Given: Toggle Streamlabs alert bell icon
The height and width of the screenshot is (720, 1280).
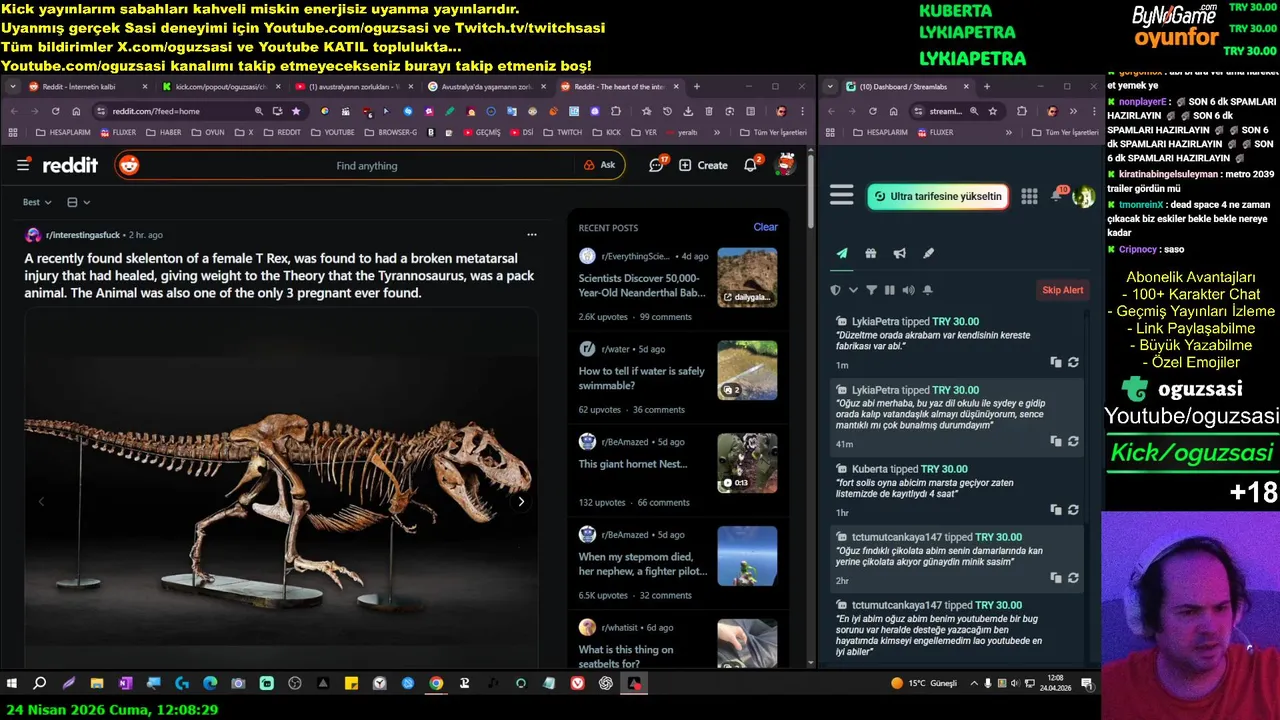Looking at the screenshot, I should pos(927,290).
